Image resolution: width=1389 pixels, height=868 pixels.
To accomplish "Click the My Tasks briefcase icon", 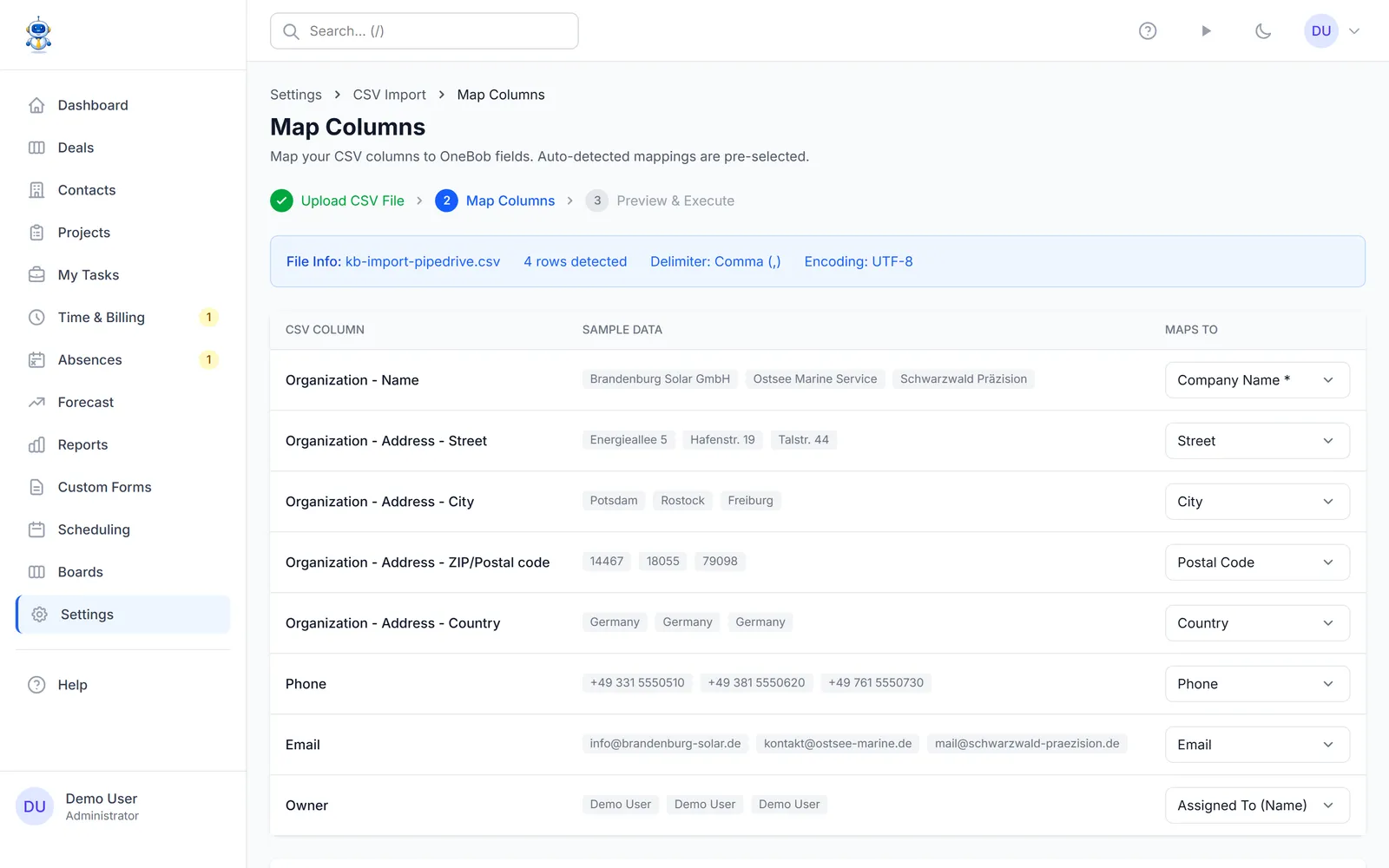I will pos(36,275).
